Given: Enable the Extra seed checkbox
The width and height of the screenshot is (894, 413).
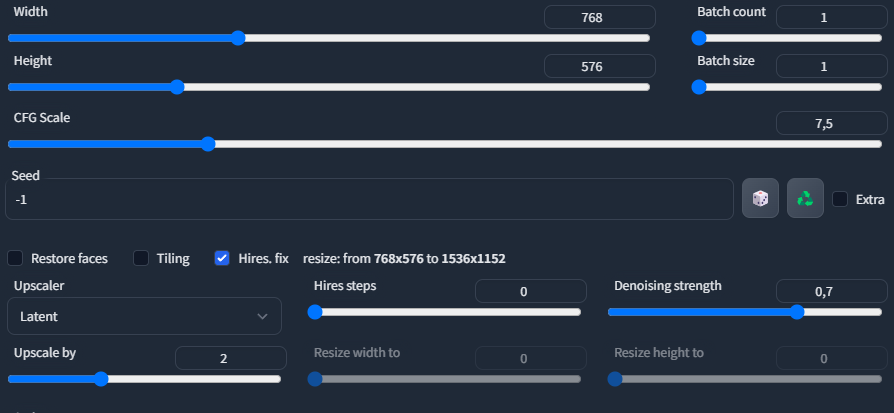Looking at the screenshot, I should [x=839, y=199].
